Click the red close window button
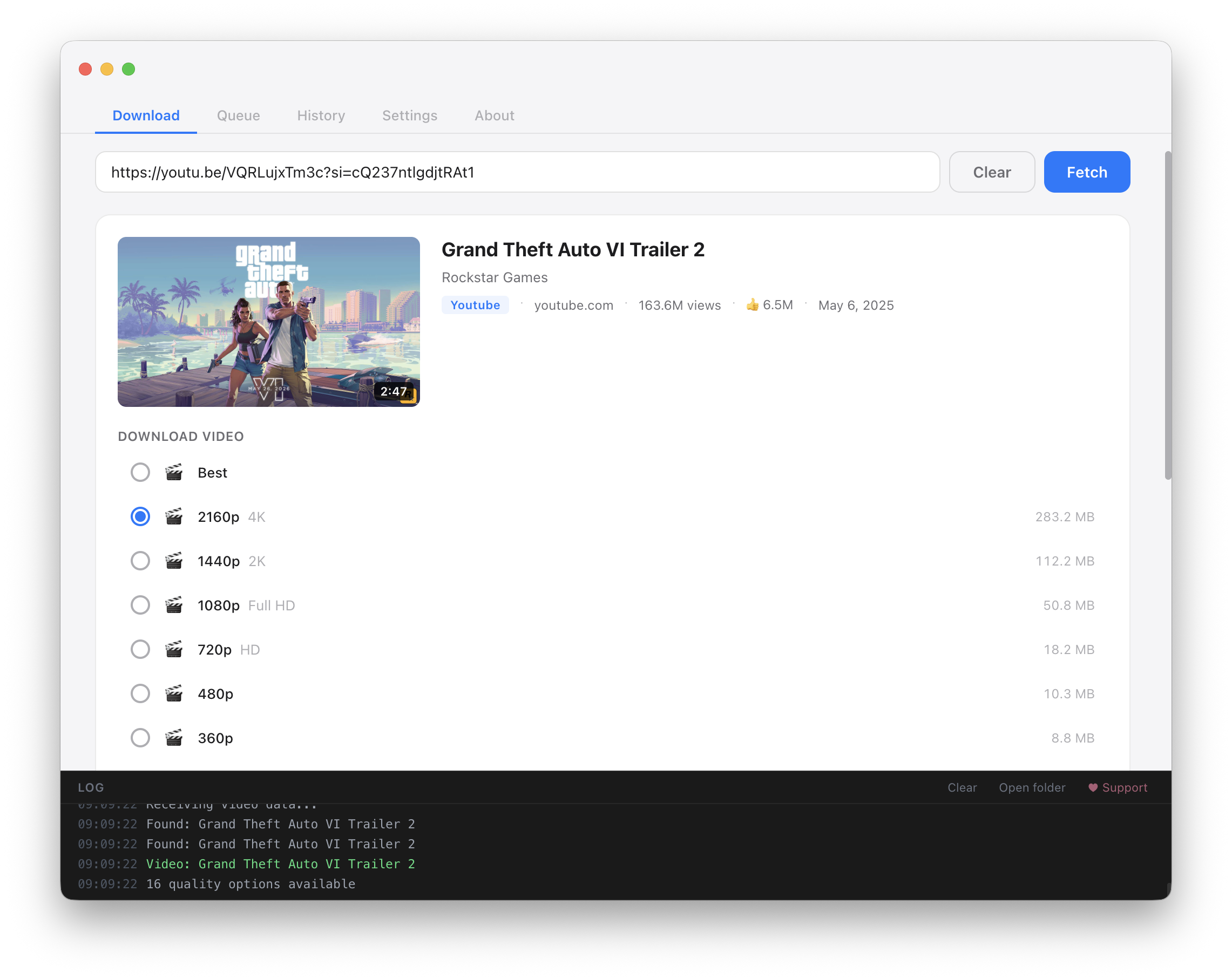Image resolution: width=1232 pixels, height=980 pixels. (85, 69)
